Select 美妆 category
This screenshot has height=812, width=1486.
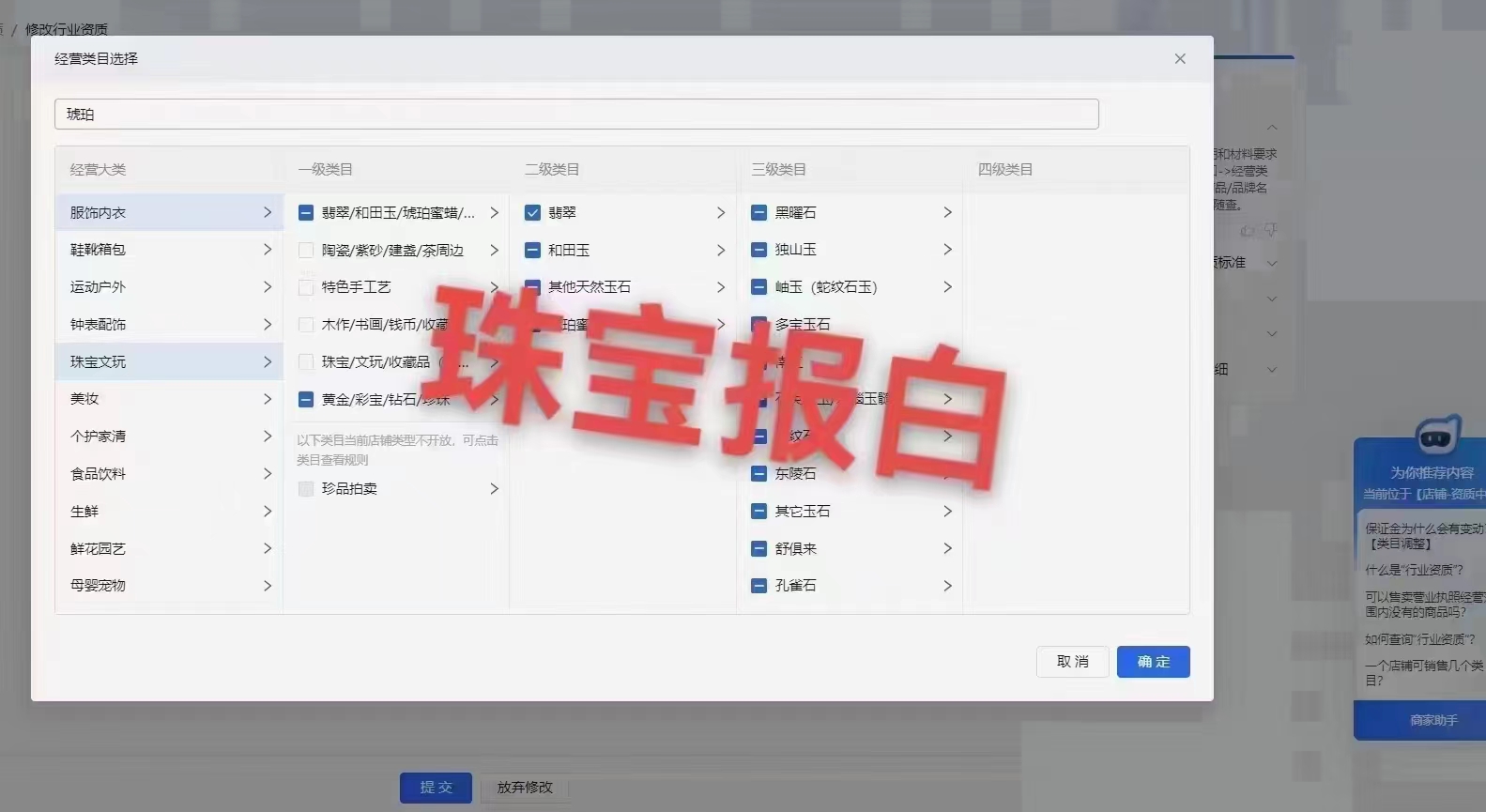coord(169,399)
